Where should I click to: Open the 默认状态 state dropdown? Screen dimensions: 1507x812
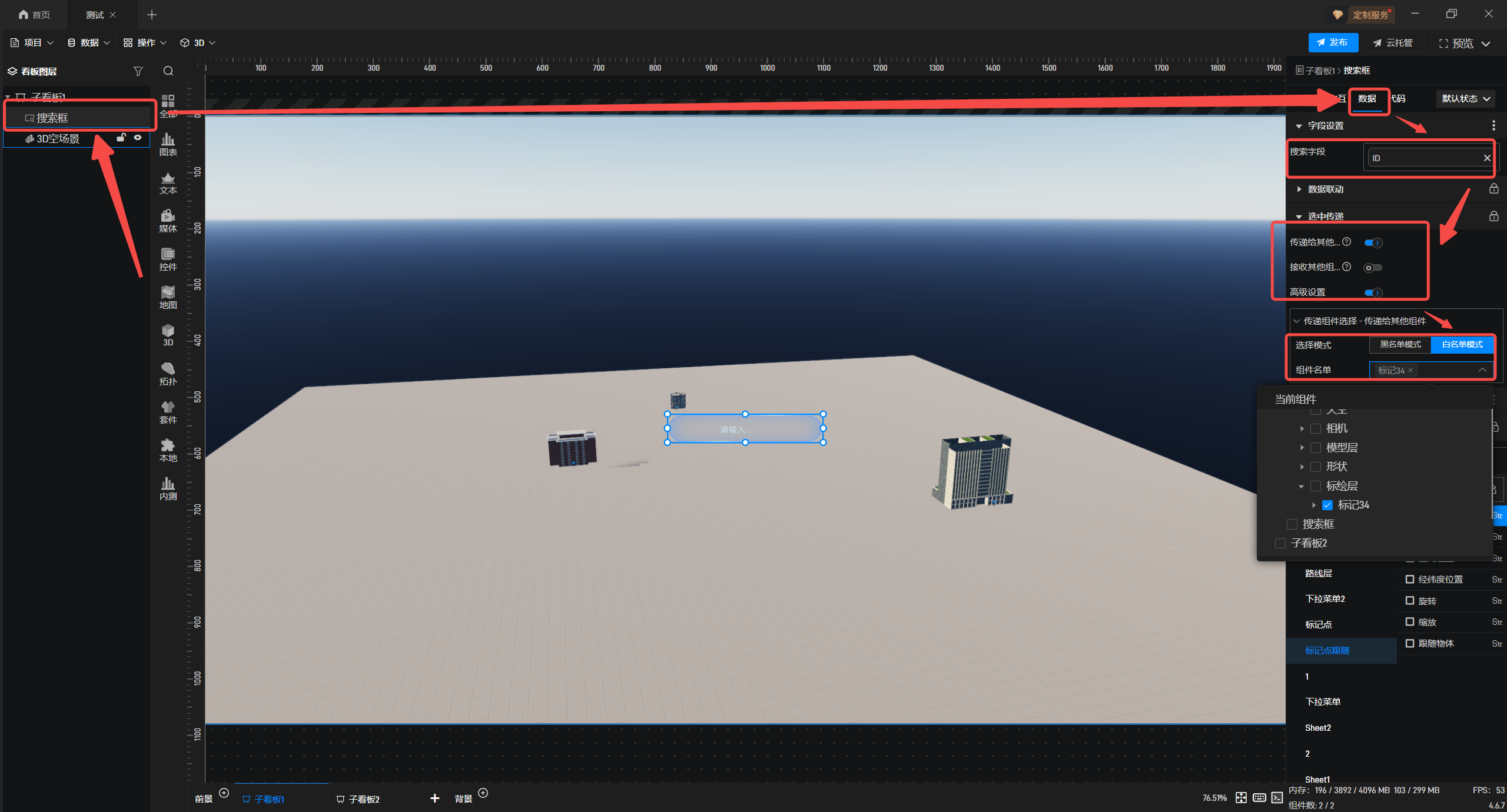1465,99
